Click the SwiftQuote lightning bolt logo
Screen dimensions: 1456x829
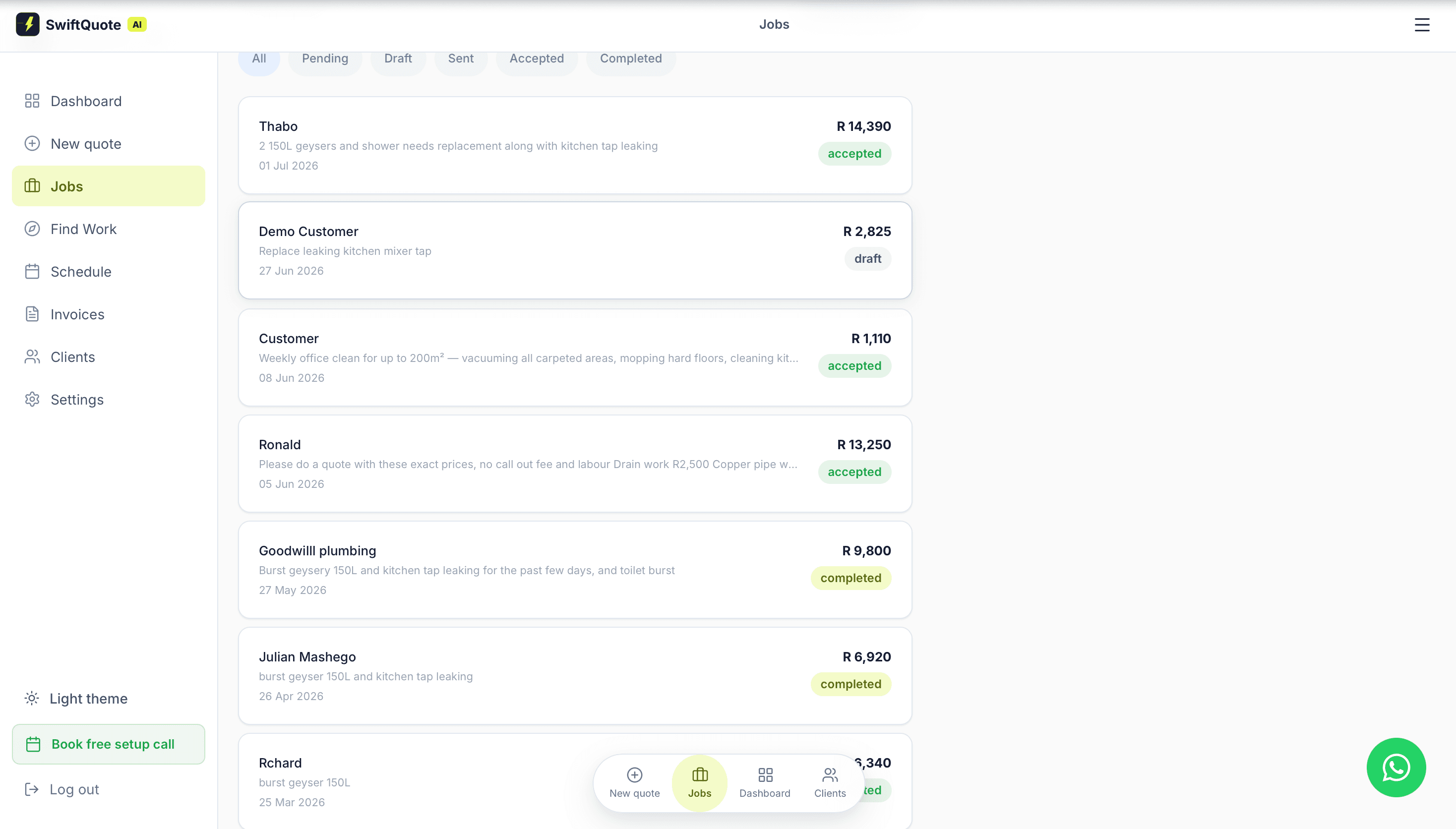[27, 24]
